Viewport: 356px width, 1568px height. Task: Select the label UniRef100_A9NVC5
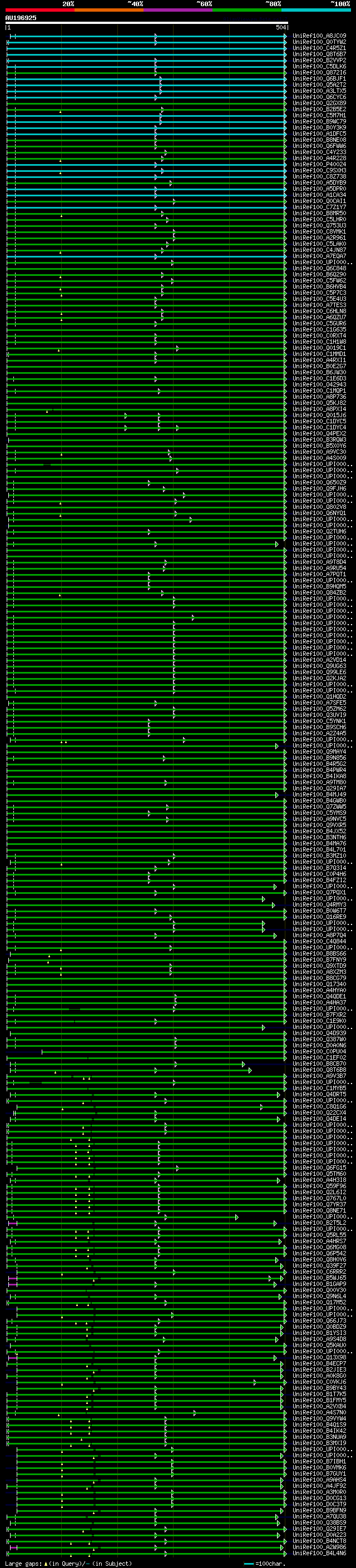[x=319, y=819]
